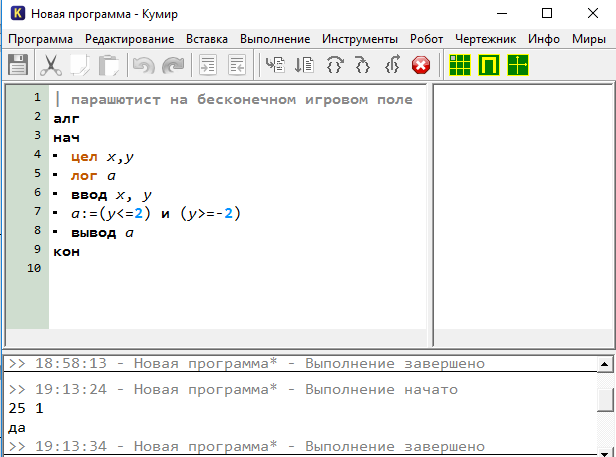616x457 pixels.
Task: Open the Миры menu
Action: 588,39
